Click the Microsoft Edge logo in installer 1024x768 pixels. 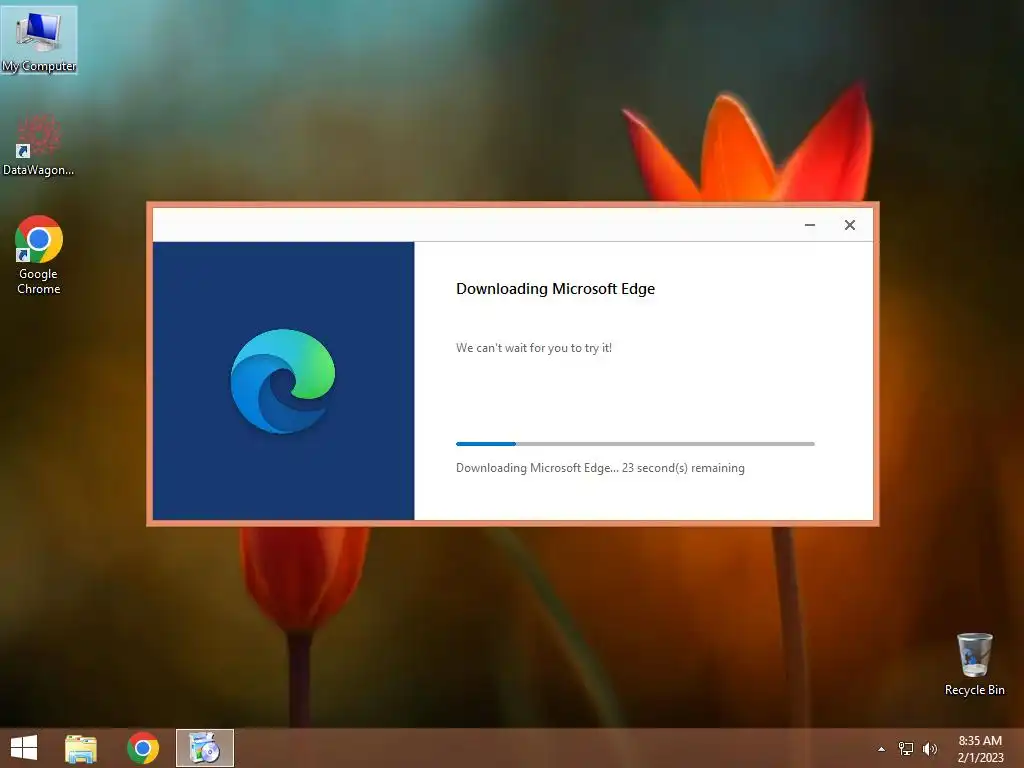click(x=283, y=381)
